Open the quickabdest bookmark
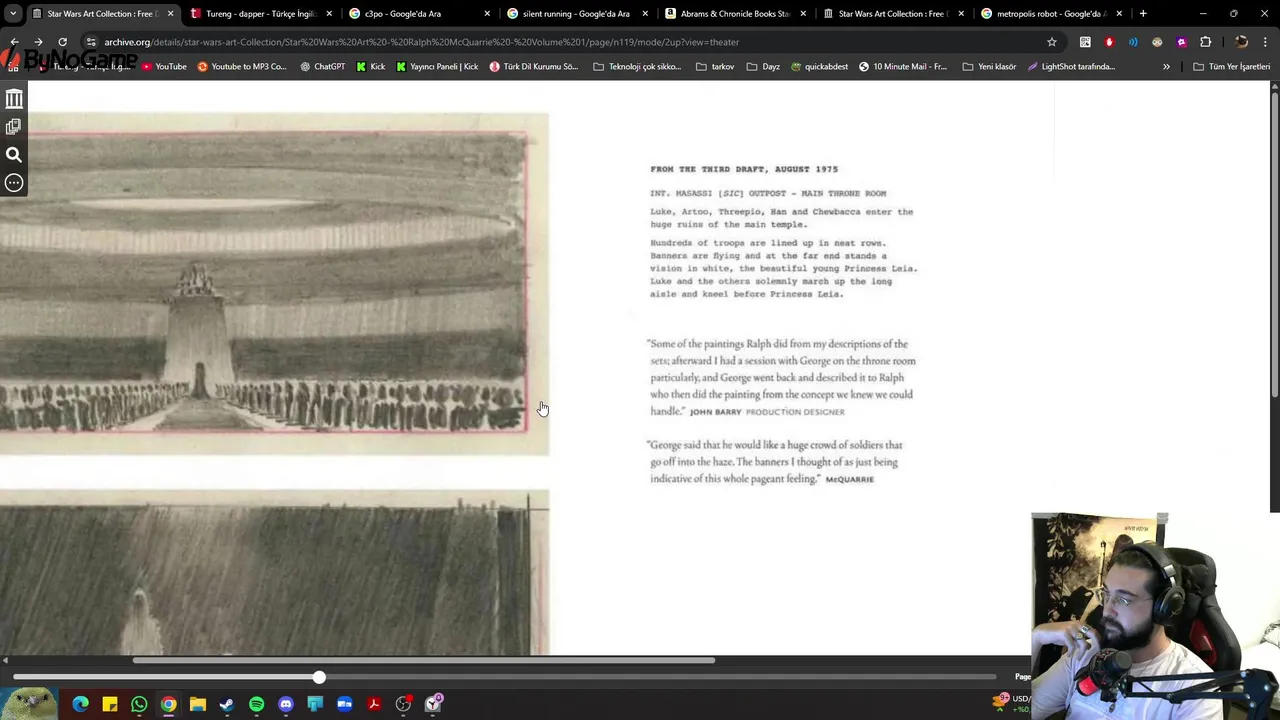Image resolution: width=1280 pixels, height=720 pixels. 818,67
